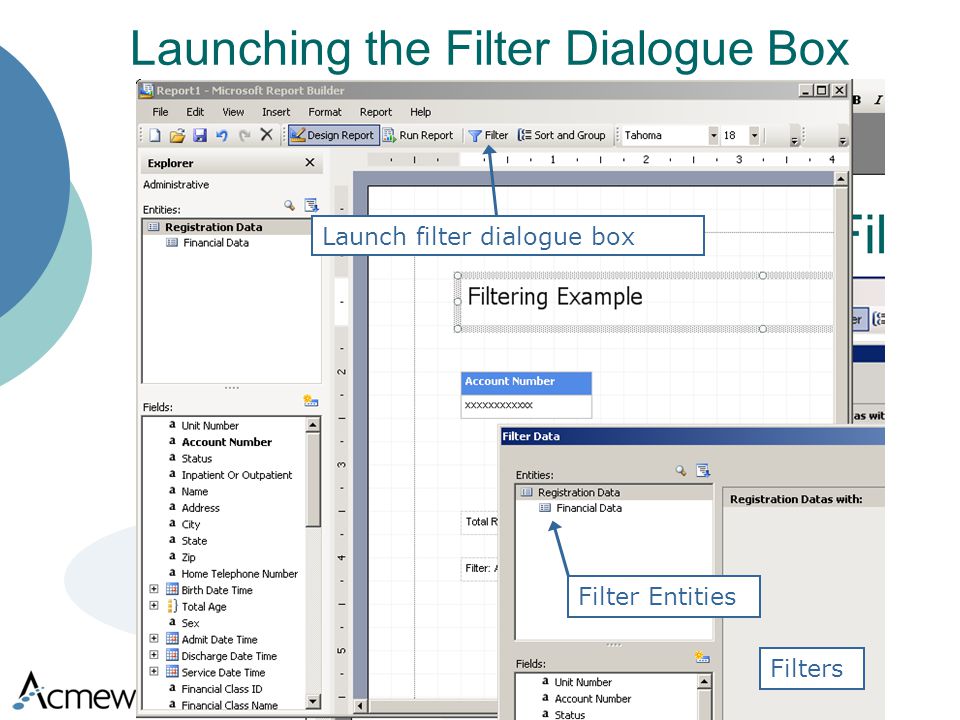The image size is (960, 720).
Task: Click the Open folder toolbar icon
Action: tap(177, 135)
